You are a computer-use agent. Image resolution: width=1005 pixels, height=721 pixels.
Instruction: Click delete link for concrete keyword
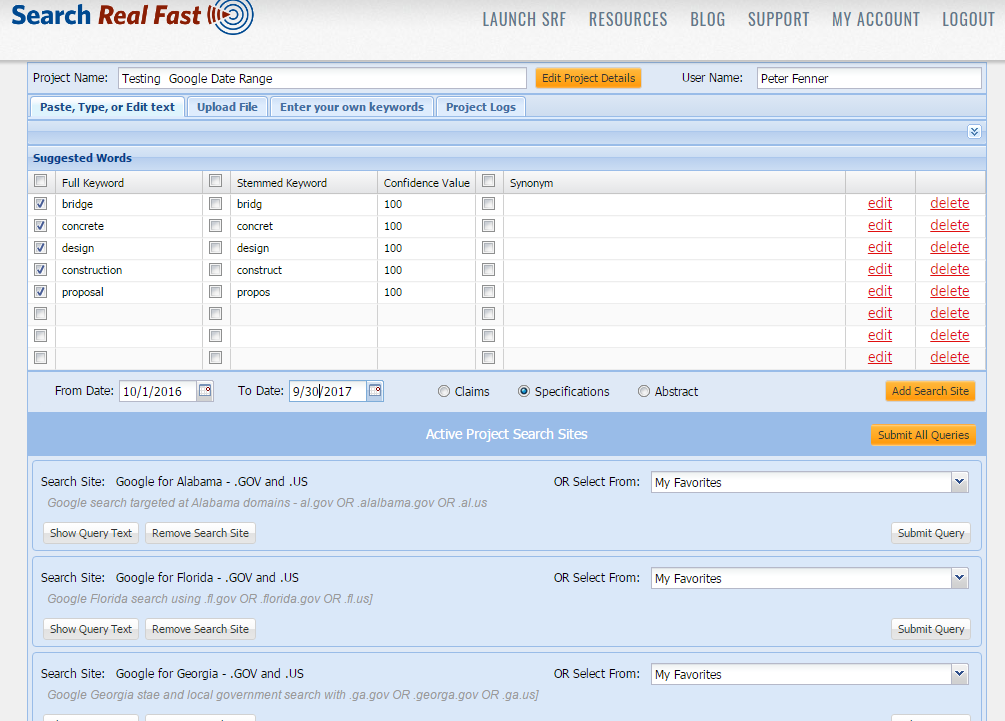[x=949, y=225]
